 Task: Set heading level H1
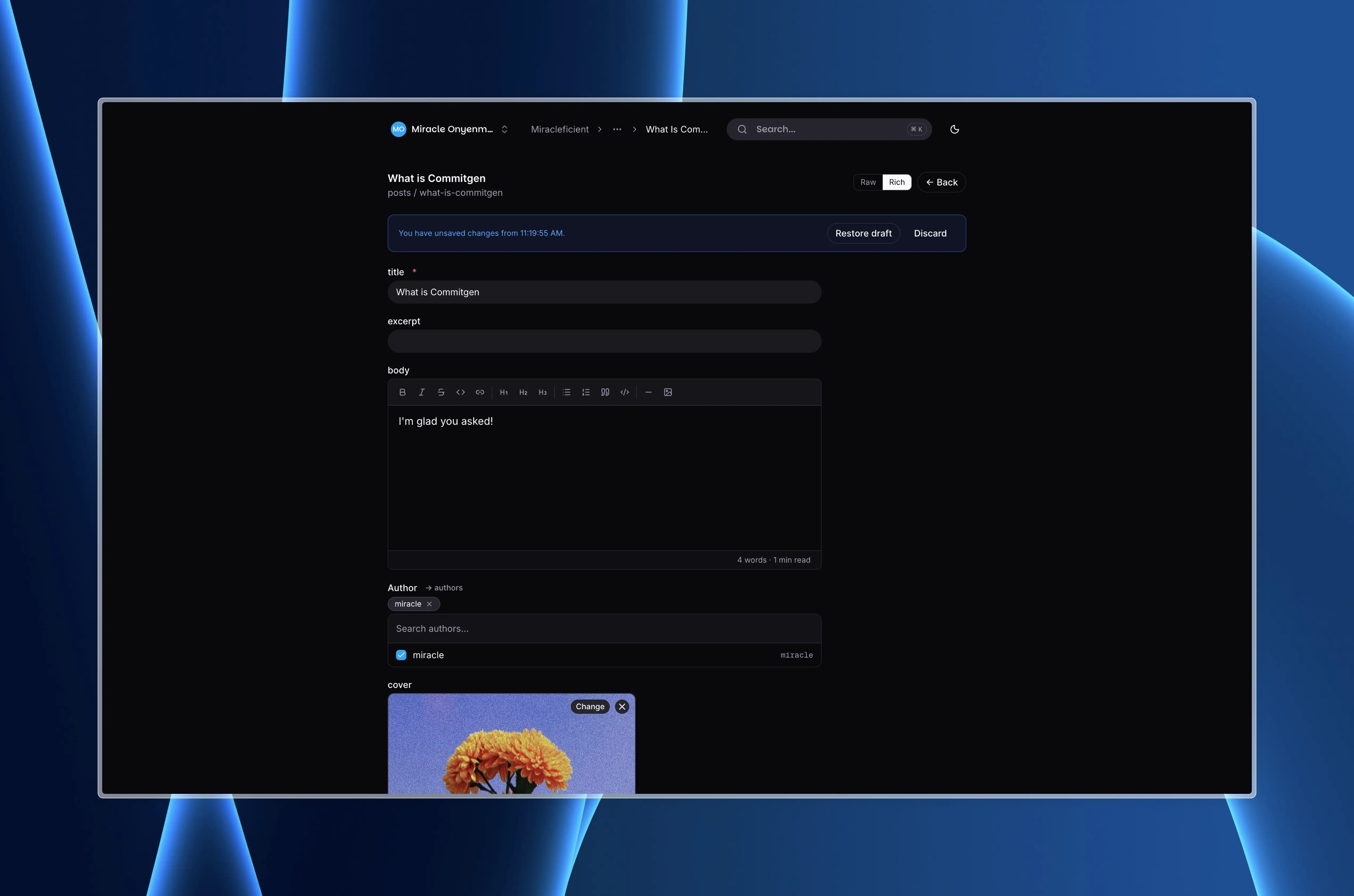tap(503, 392)
